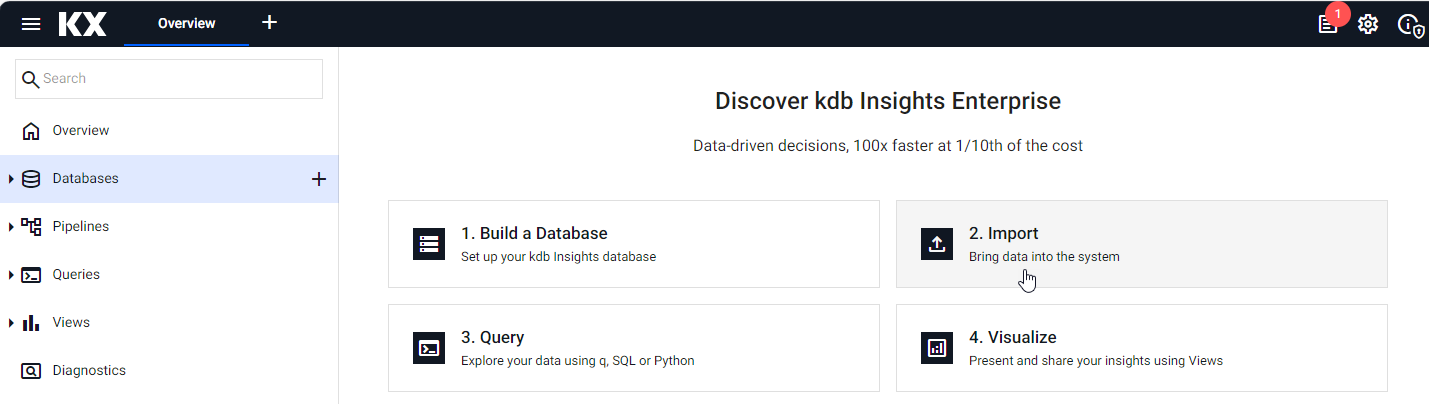Screen dimensions: 1429x404
Task: Add a new tab with plus
Action: [269, 22]
